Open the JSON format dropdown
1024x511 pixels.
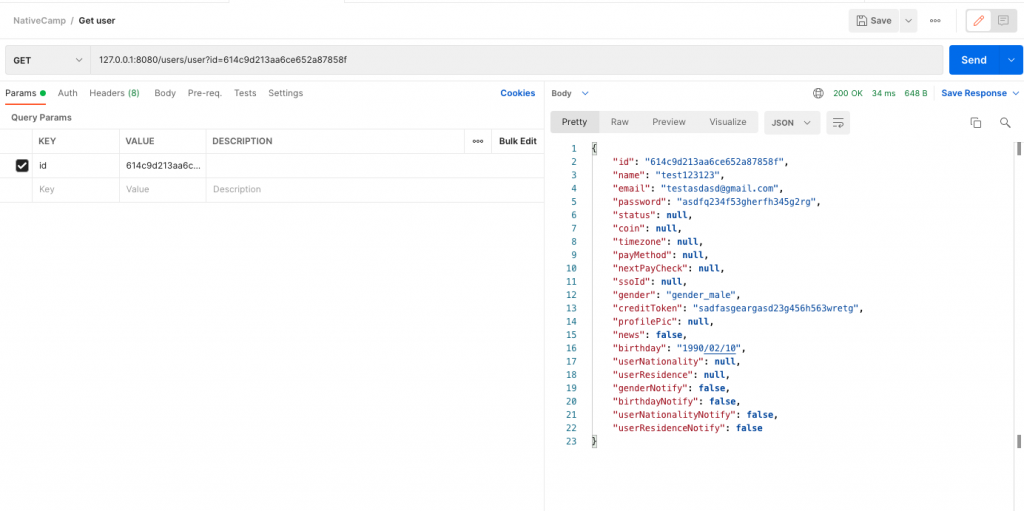791,122
